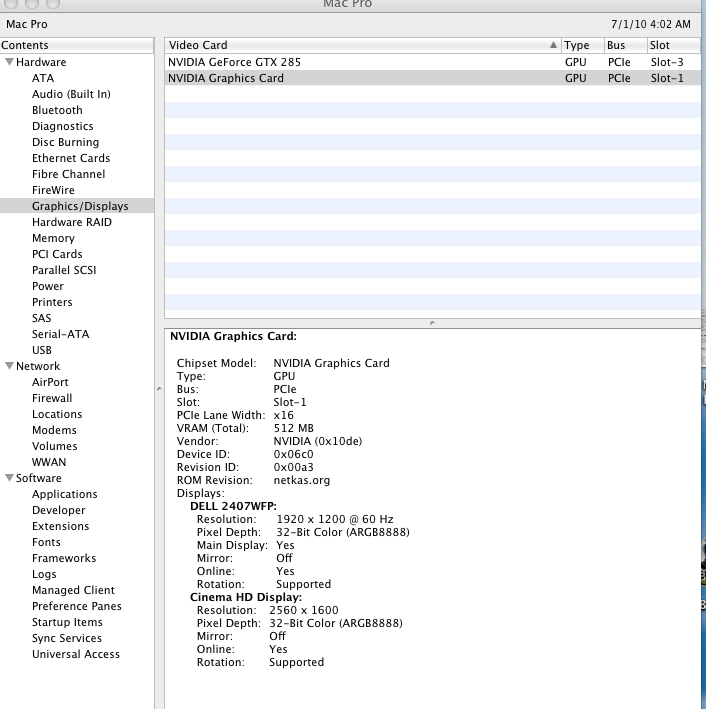Select Bluetooth in the sidebar
The width and height of the screenshot is (706, 709).
click(x=57, y=110)
